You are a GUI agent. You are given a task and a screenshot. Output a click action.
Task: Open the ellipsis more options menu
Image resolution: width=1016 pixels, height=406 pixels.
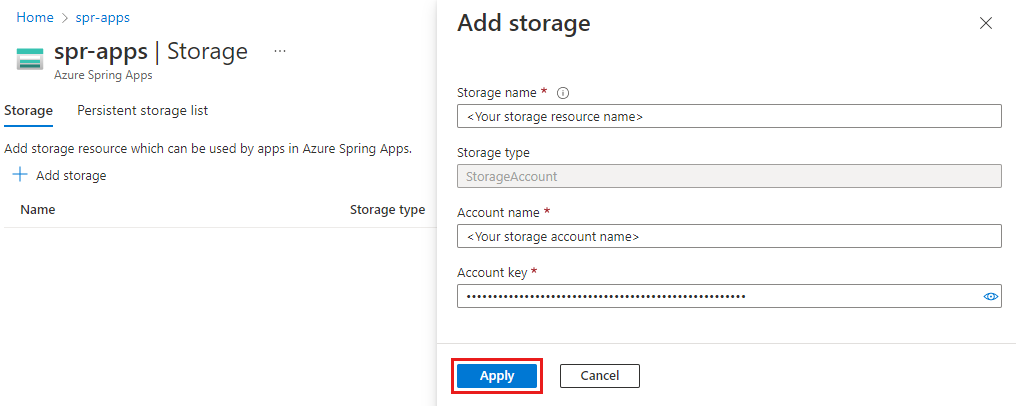point(280,51)
